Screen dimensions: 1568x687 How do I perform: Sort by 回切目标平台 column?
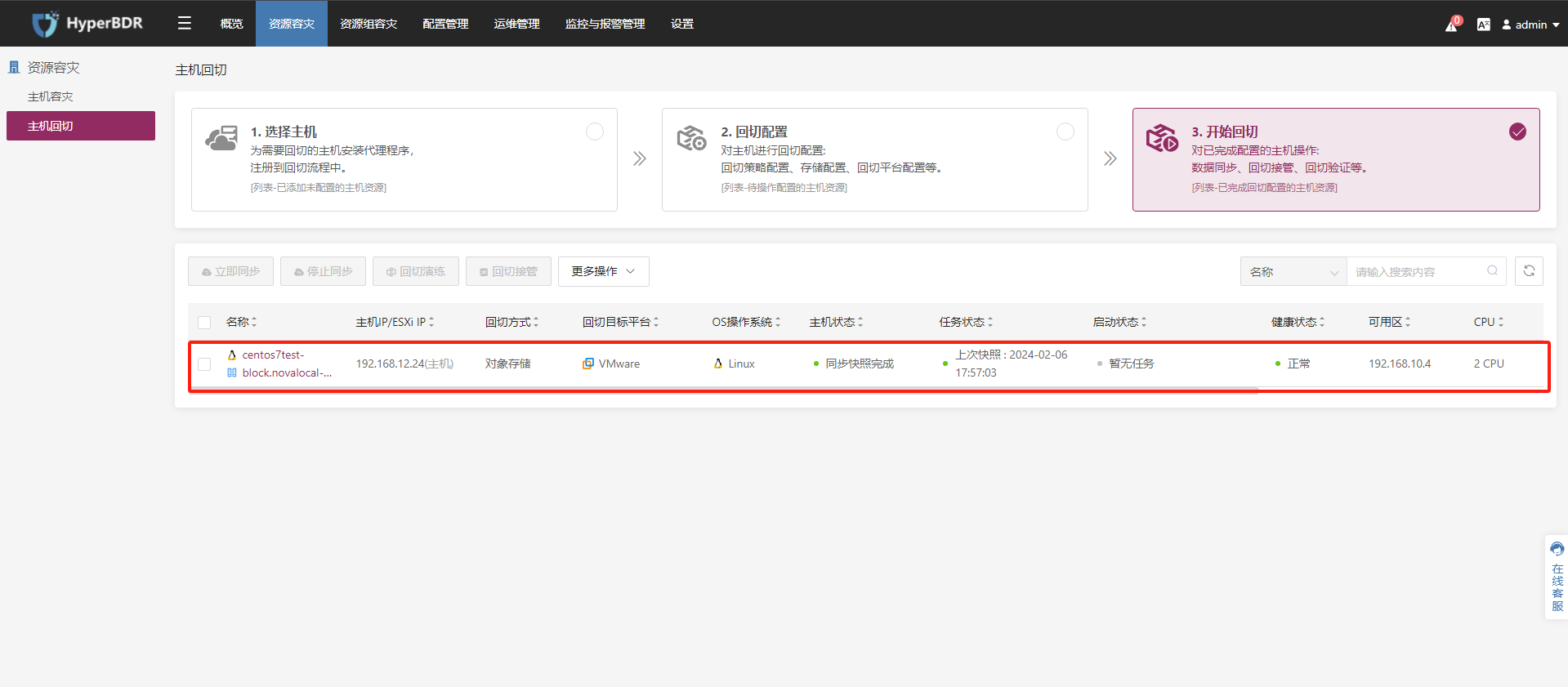[x=656, y=322]
